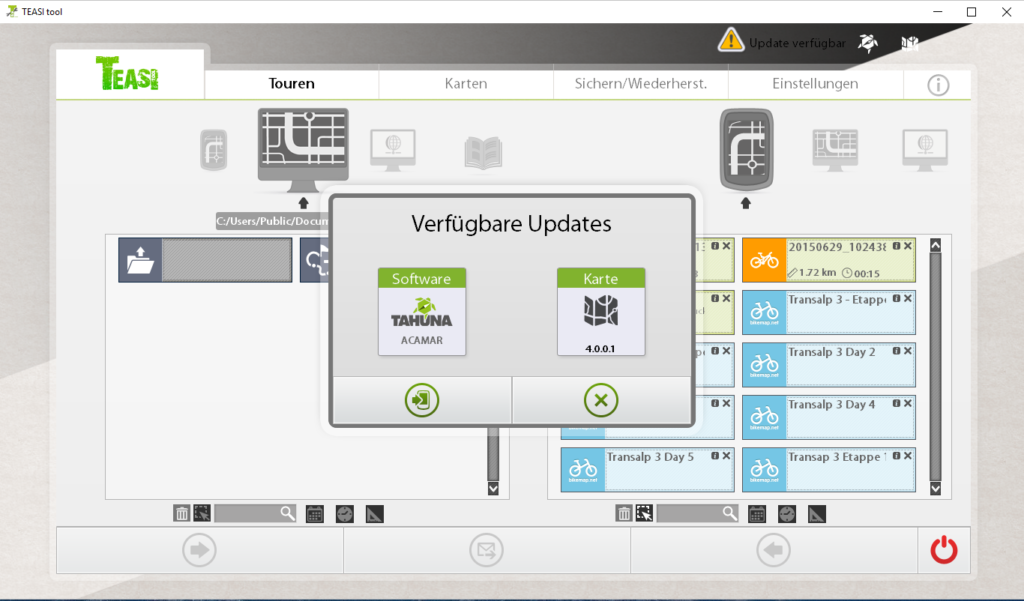Delete the Transalp 3 Day 4 tour
The width and height of the screenshot is (1024, 601).
(x=908, y=404)
